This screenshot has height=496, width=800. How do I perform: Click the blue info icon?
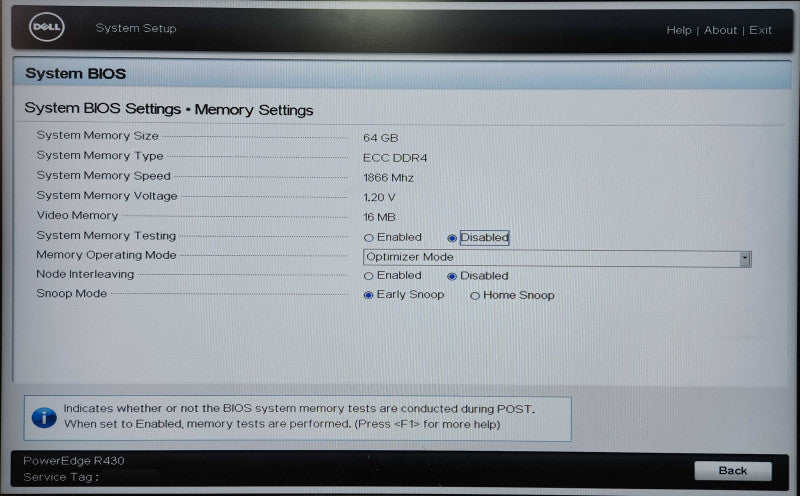click(44, 418)
